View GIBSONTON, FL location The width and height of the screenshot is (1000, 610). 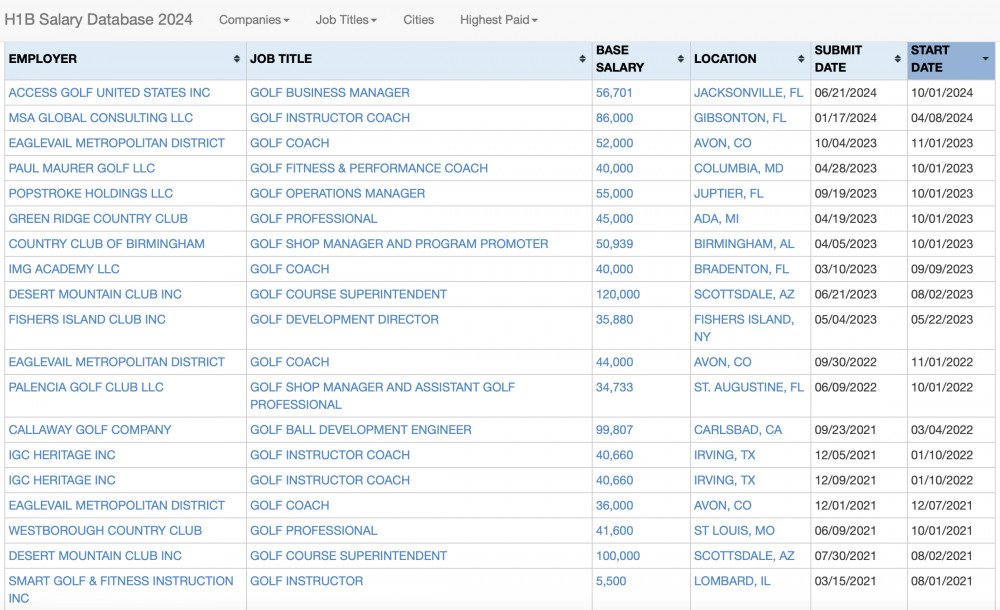tap(740, 118)
